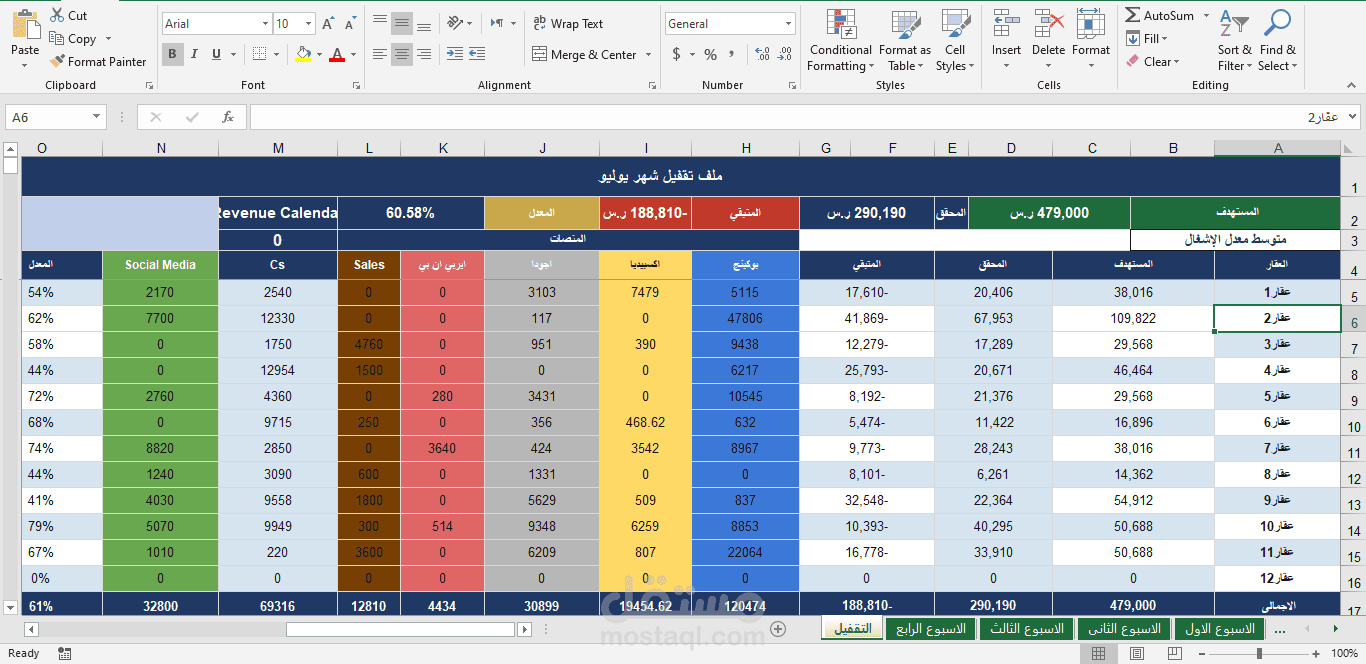
Task: Click the zoom slider handle
Action: click(x=1259, y=653)
